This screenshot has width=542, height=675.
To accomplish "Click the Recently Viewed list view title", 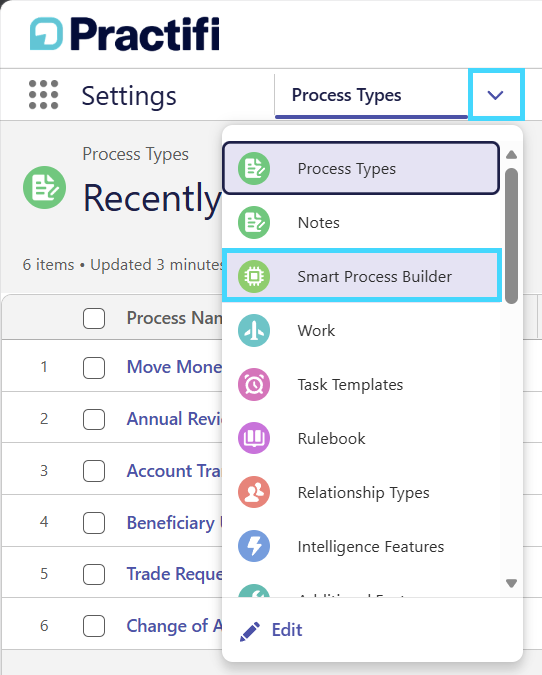I will [152, 198].
